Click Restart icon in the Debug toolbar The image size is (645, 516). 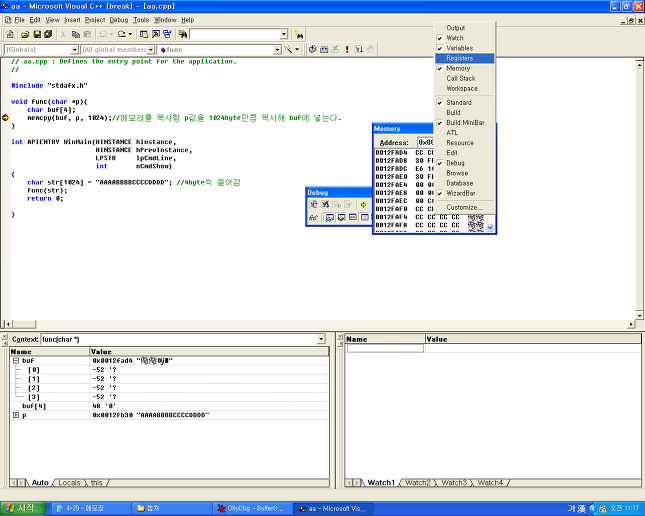pyautogui.click(x=313, y=205)
